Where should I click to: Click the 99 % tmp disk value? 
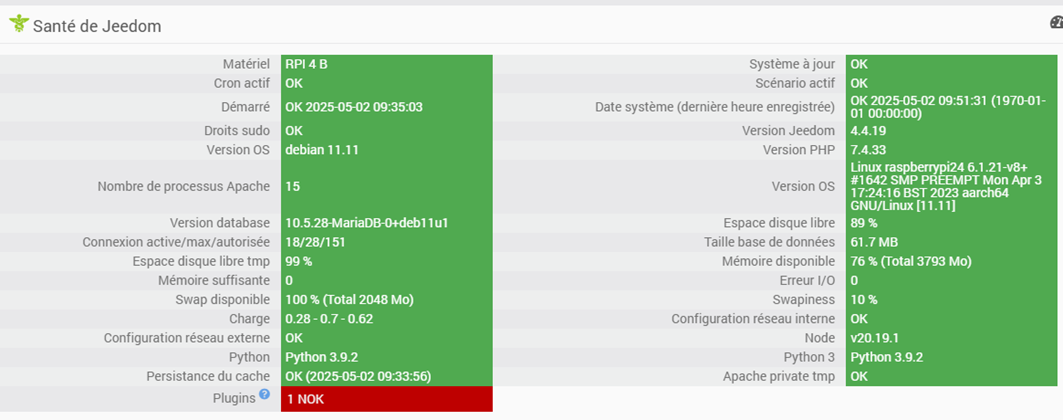pos(298,261)
